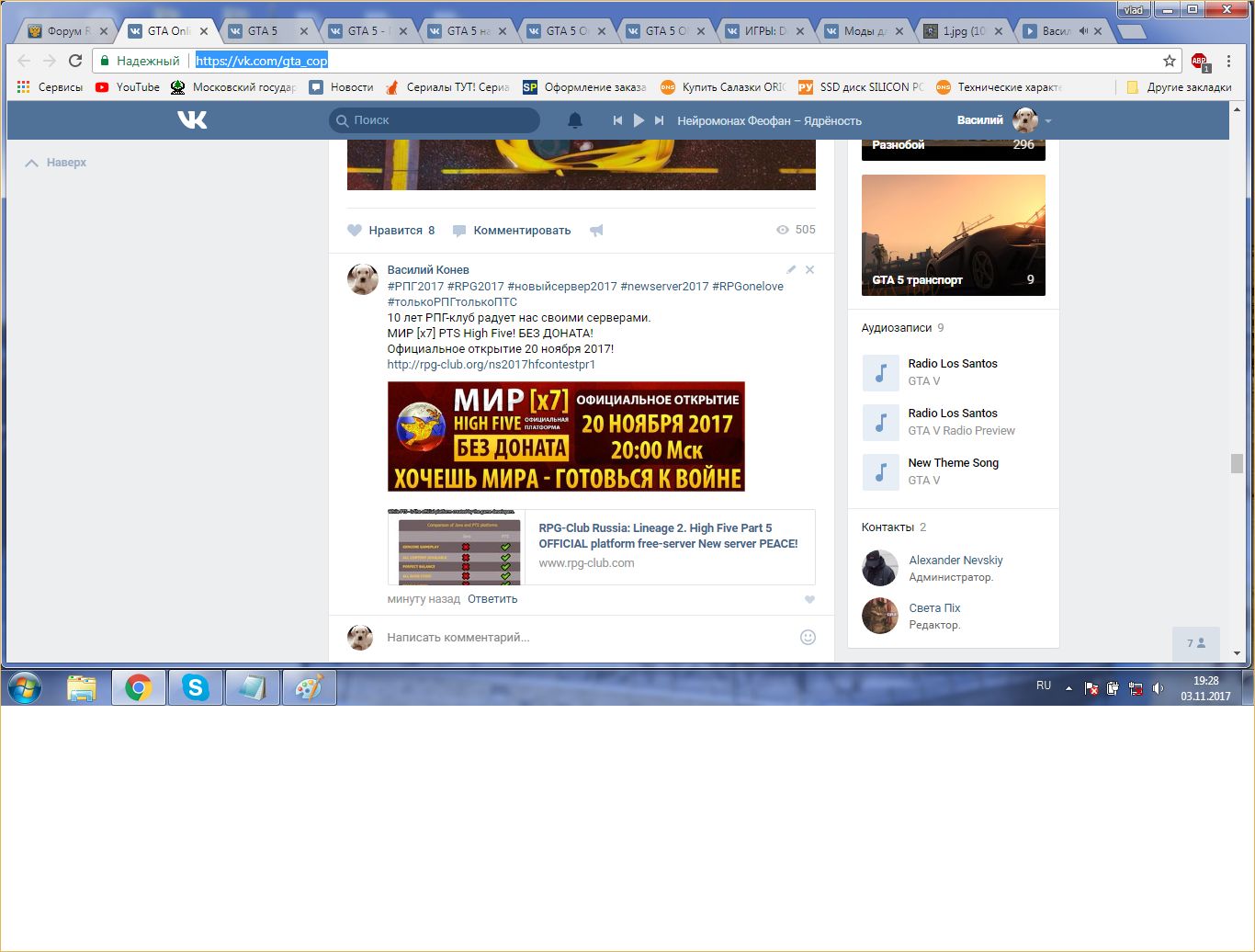Click the views counter 505
Viewport: 1255px width, 952px height.
(x=796, y=230)
